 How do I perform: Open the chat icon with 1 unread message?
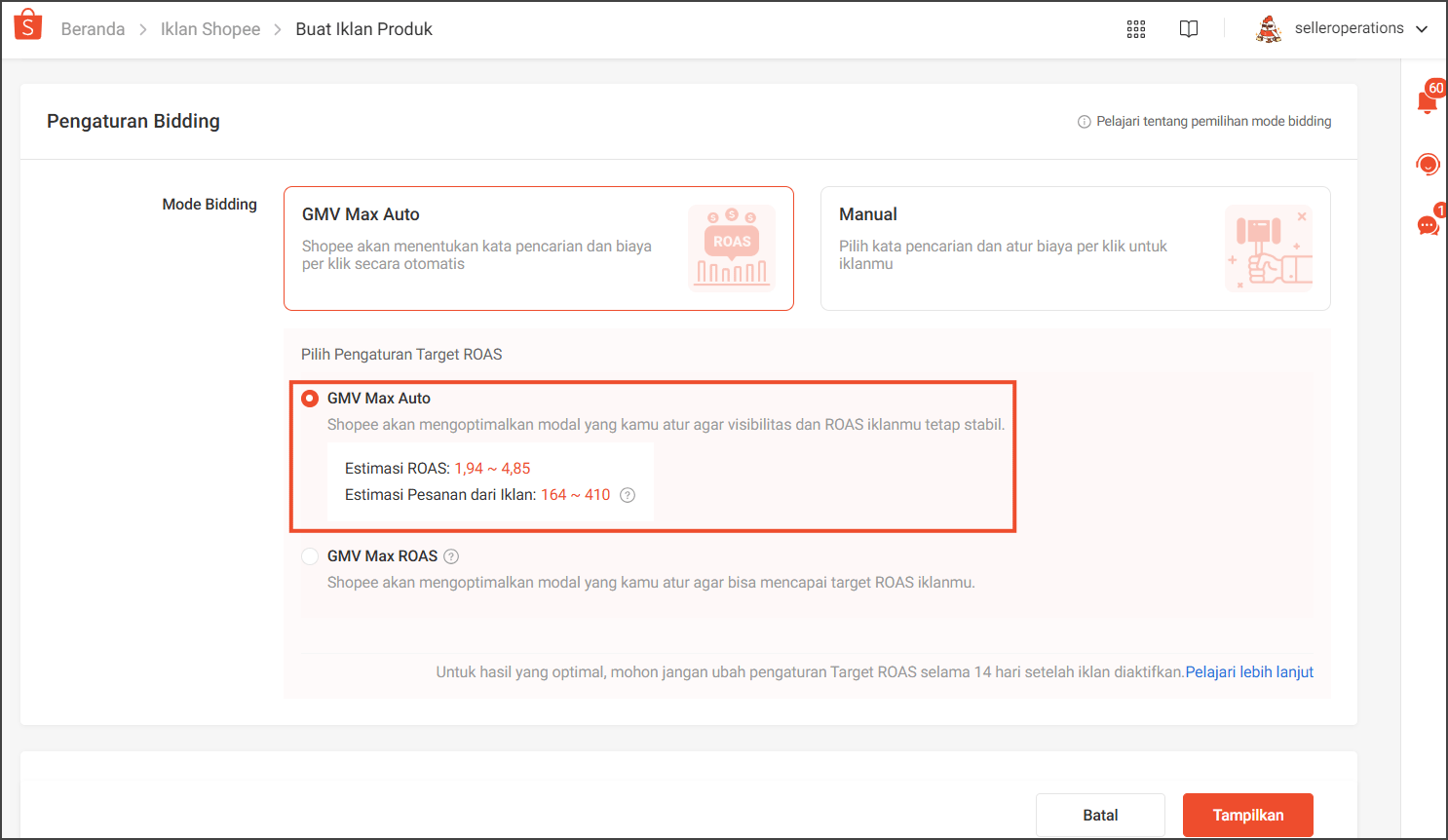point(1427,225)
